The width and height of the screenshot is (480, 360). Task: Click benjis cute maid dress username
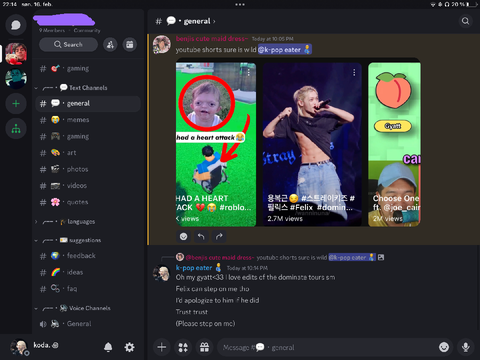[x=212, y=39]
